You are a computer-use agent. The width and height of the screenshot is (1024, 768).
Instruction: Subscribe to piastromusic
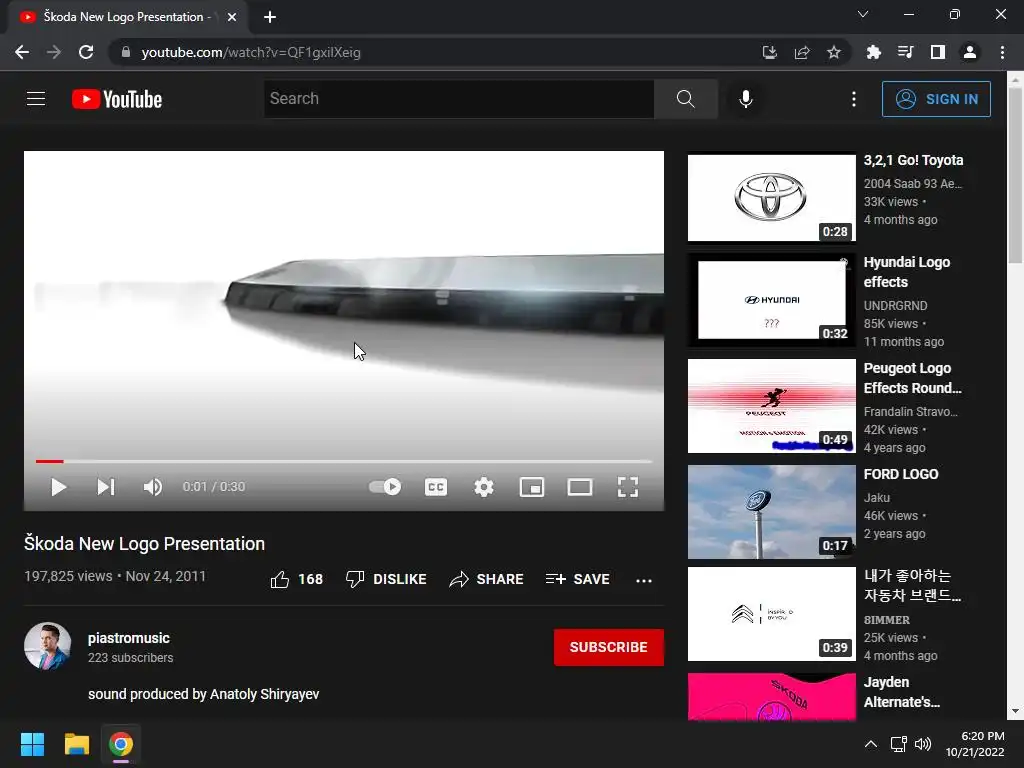coord(609,647)
